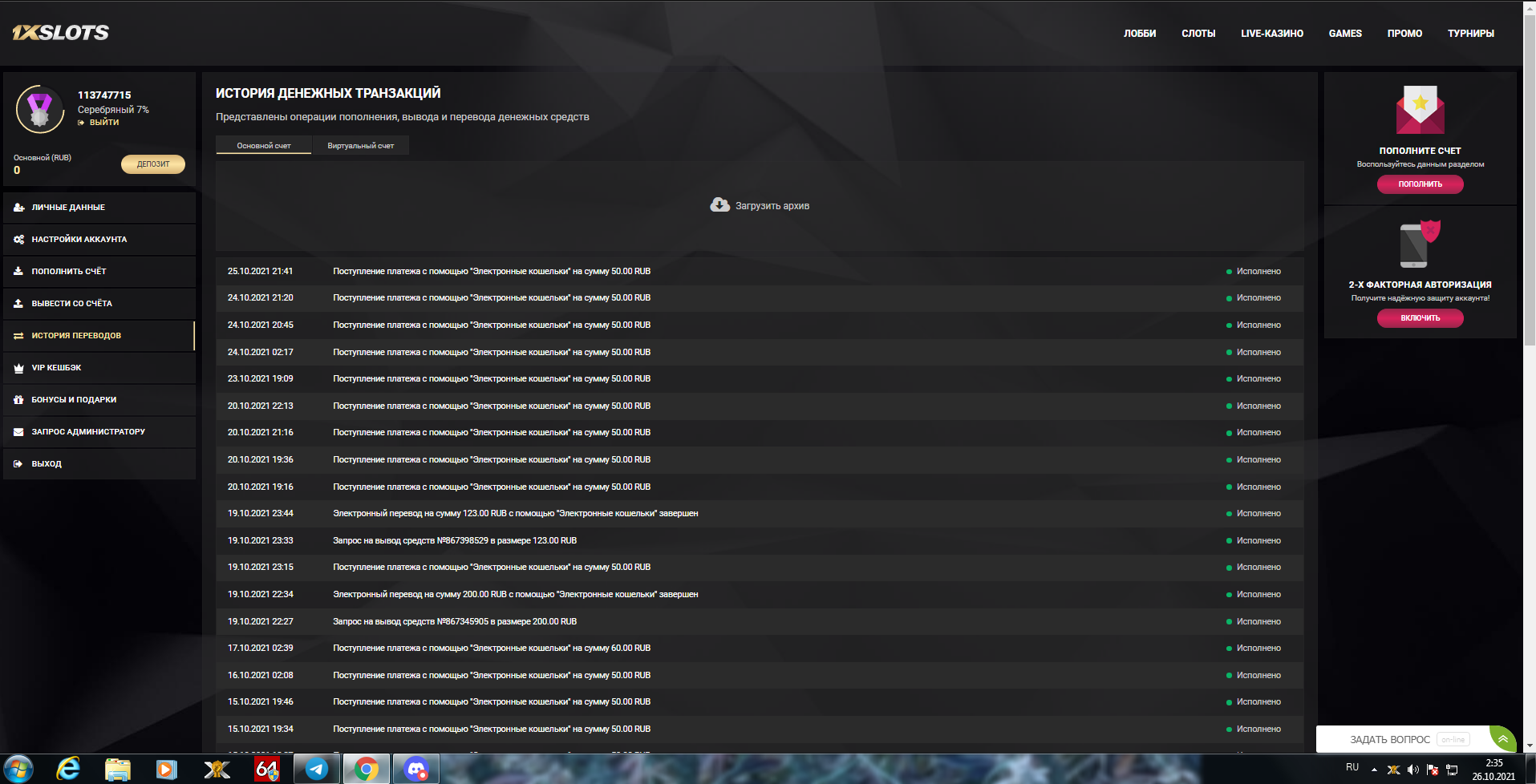Switch to the Основной счет tab
Screen dimensions: 1536x784
point(264,145)
